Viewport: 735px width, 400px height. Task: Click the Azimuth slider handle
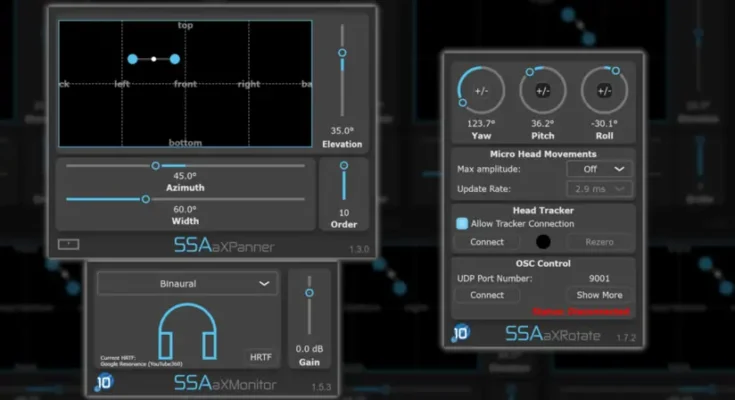155,166
